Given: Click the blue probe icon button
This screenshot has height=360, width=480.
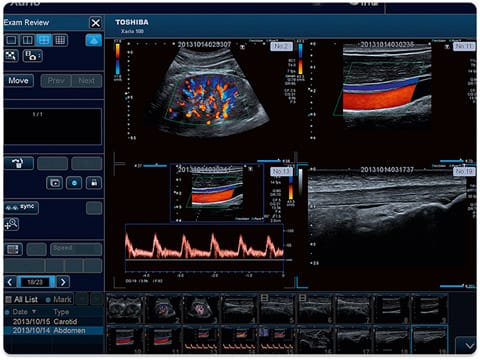Looking at the screenshot, I should click(x=94, y=40).
